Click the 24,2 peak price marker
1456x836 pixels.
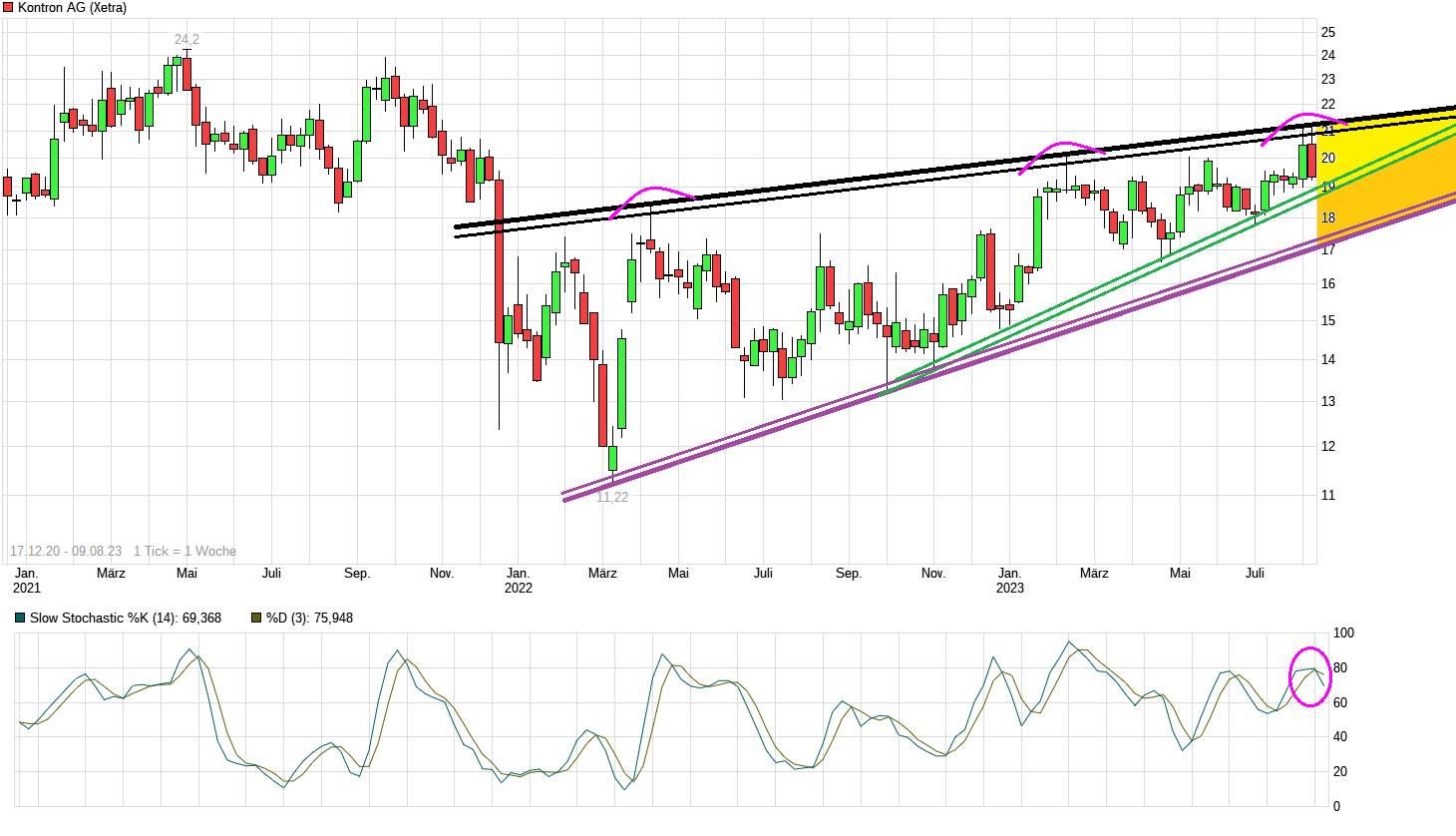click(185, 39)
